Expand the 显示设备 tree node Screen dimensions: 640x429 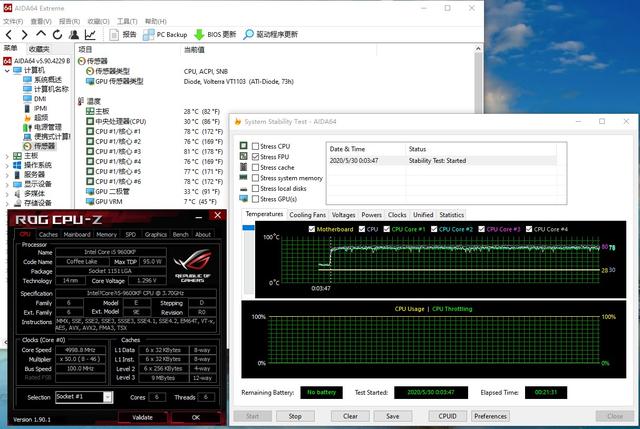coord(7,184)
